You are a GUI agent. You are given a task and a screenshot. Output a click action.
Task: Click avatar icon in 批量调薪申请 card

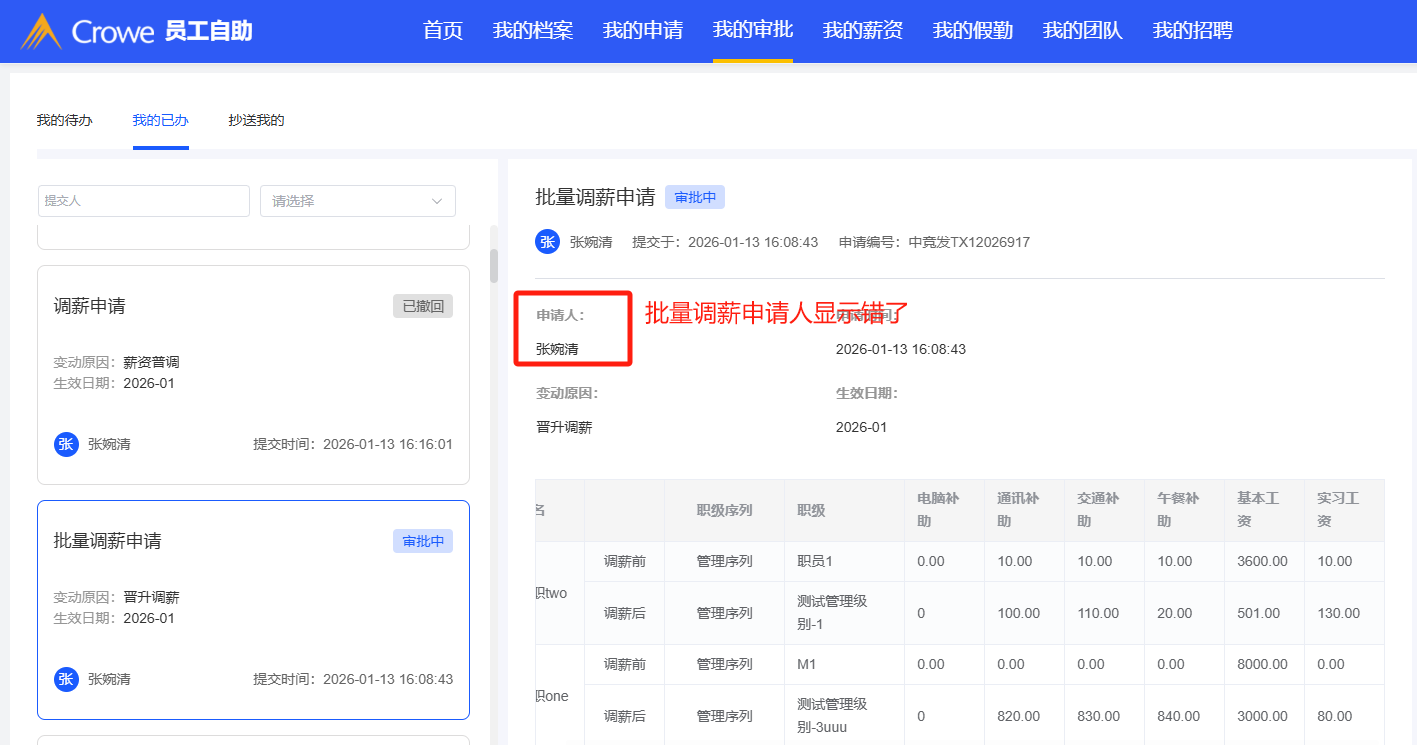(x=66, y=679)
